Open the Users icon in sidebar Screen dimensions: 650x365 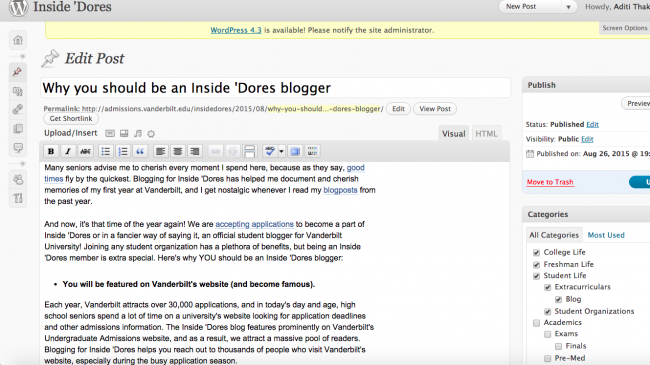18,180
